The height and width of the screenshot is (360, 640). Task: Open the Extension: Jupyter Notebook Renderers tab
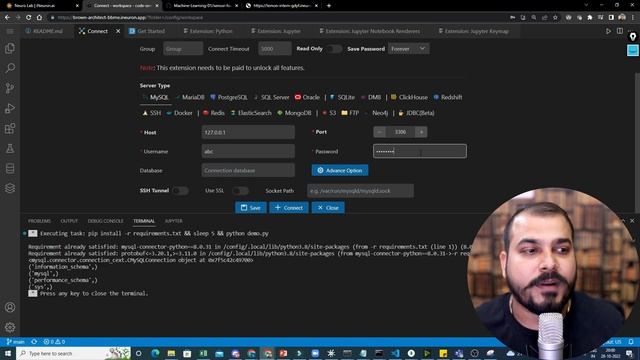(x=370, y=31)
